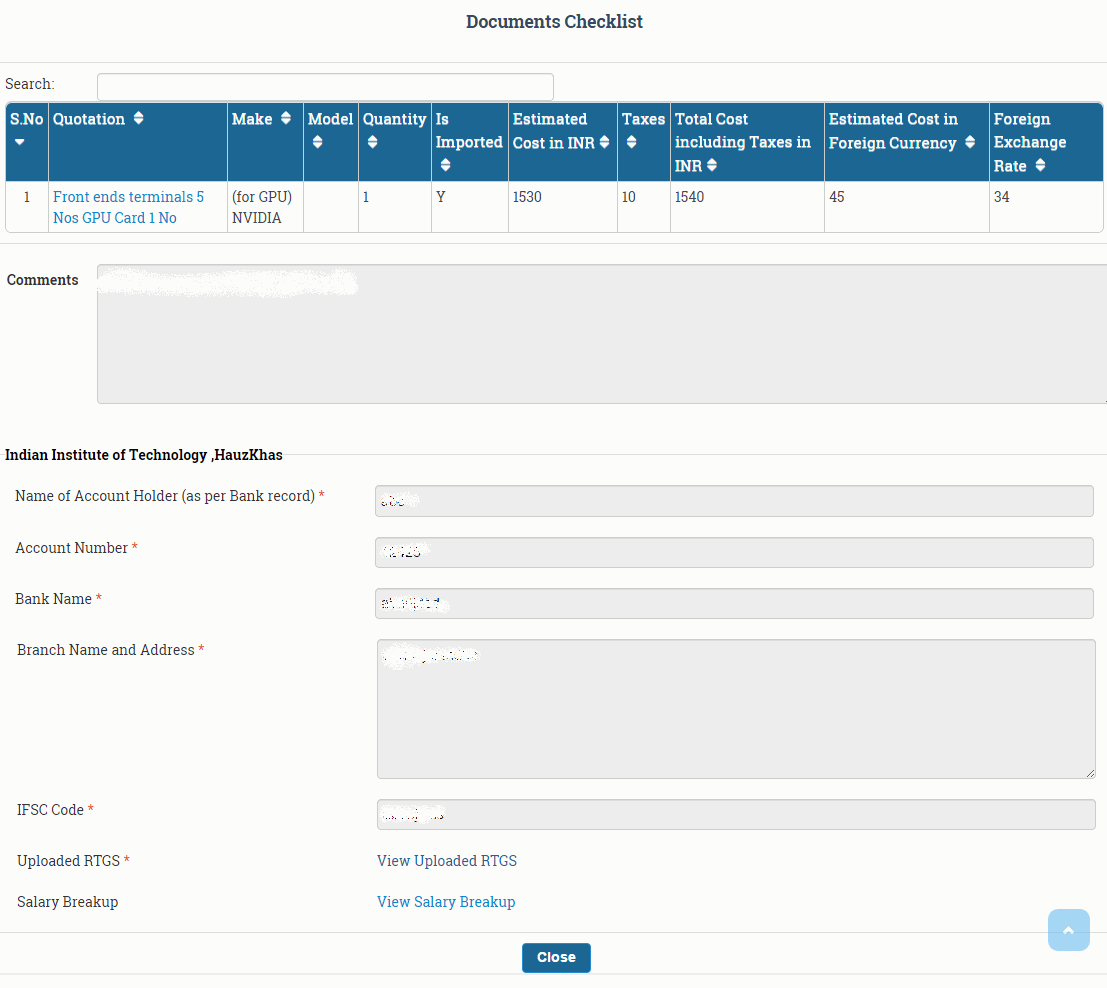Sort by Taxes column arrows
1107x988 pixels.
tap(631, 143)
